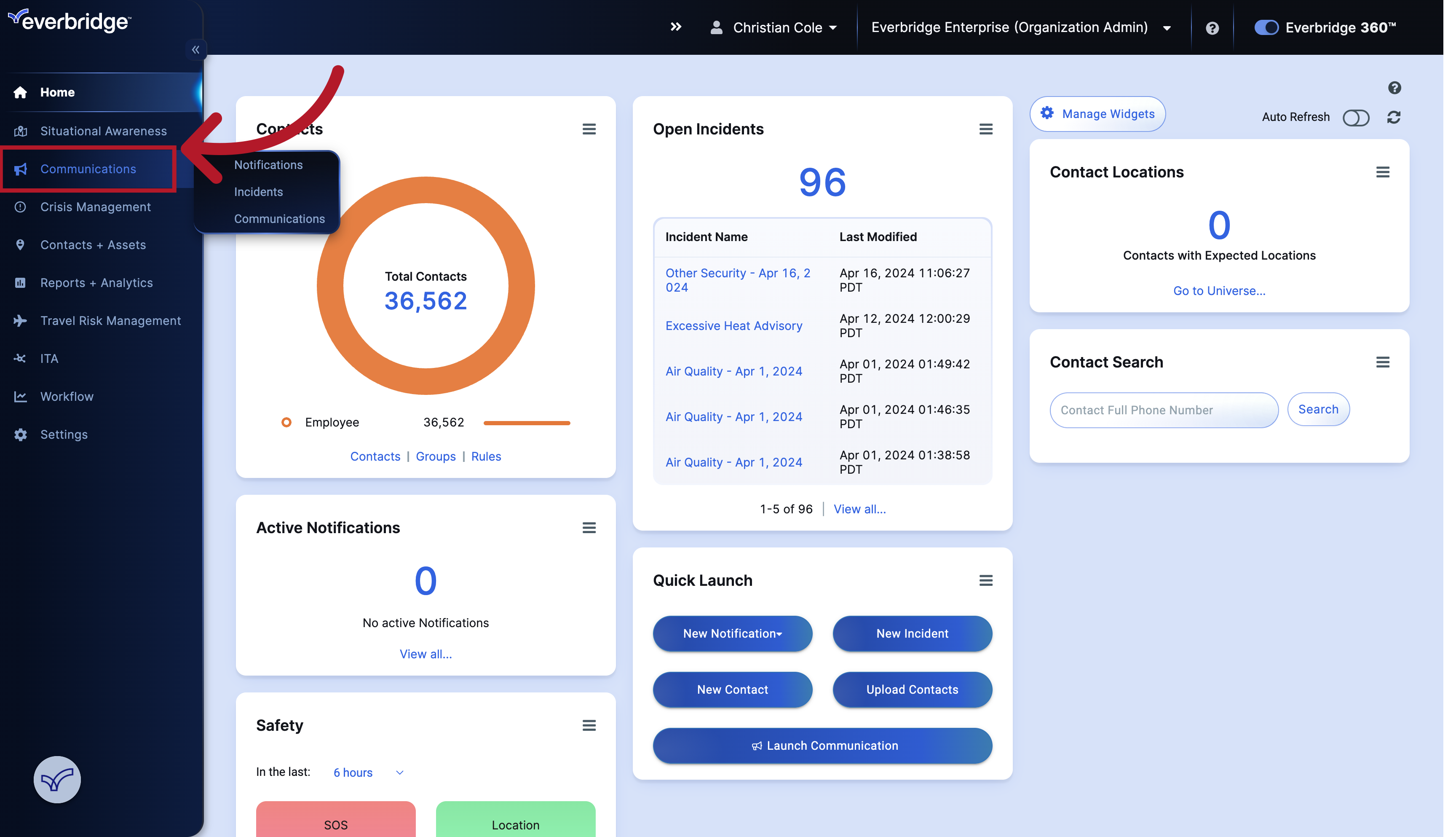The height and width of the screenshot is (837, 1456).
Task: Click Go to Universe link
Action: click(x=1219, y=290)
